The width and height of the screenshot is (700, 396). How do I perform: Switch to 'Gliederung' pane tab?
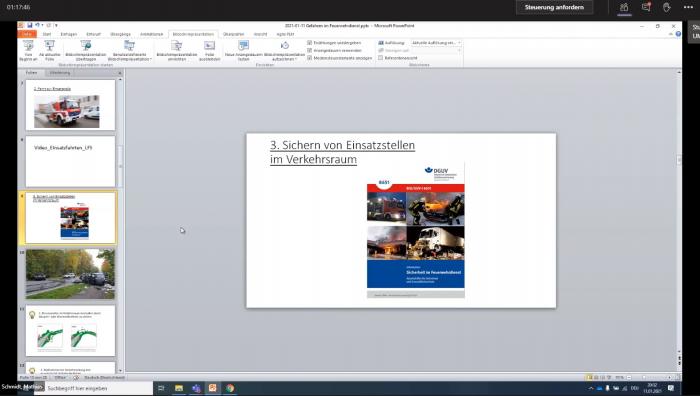coord(60,72)
